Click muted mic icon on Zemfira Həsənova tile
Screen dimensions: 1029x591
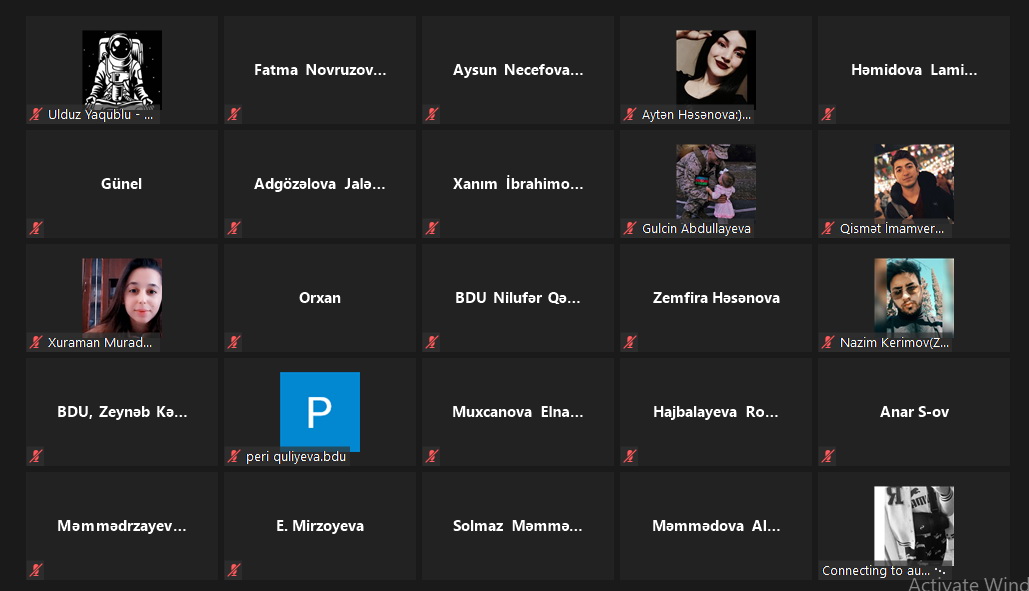click(x=630, y=342)
